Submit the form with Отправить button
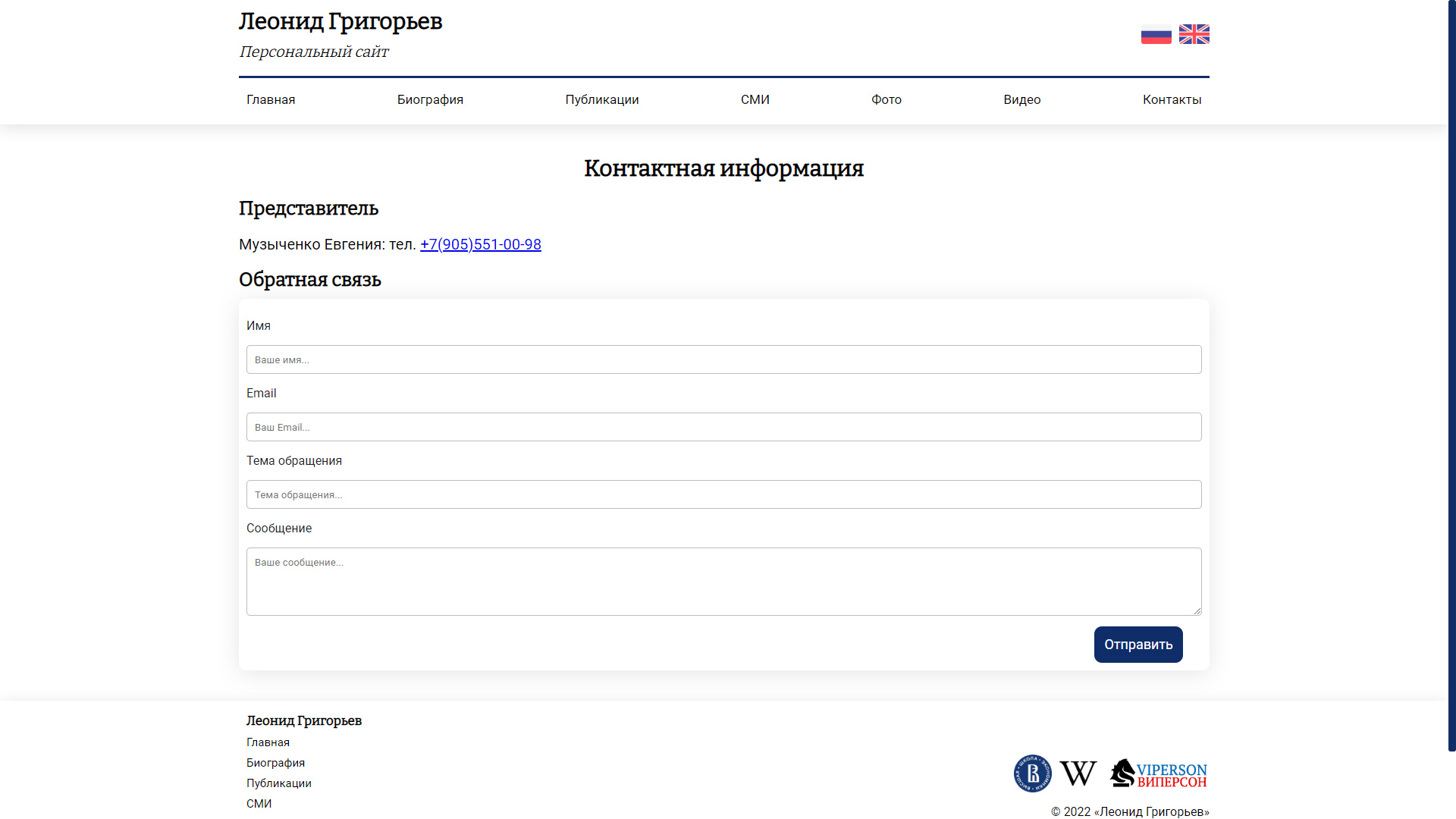 click(x=1138, y=645)
